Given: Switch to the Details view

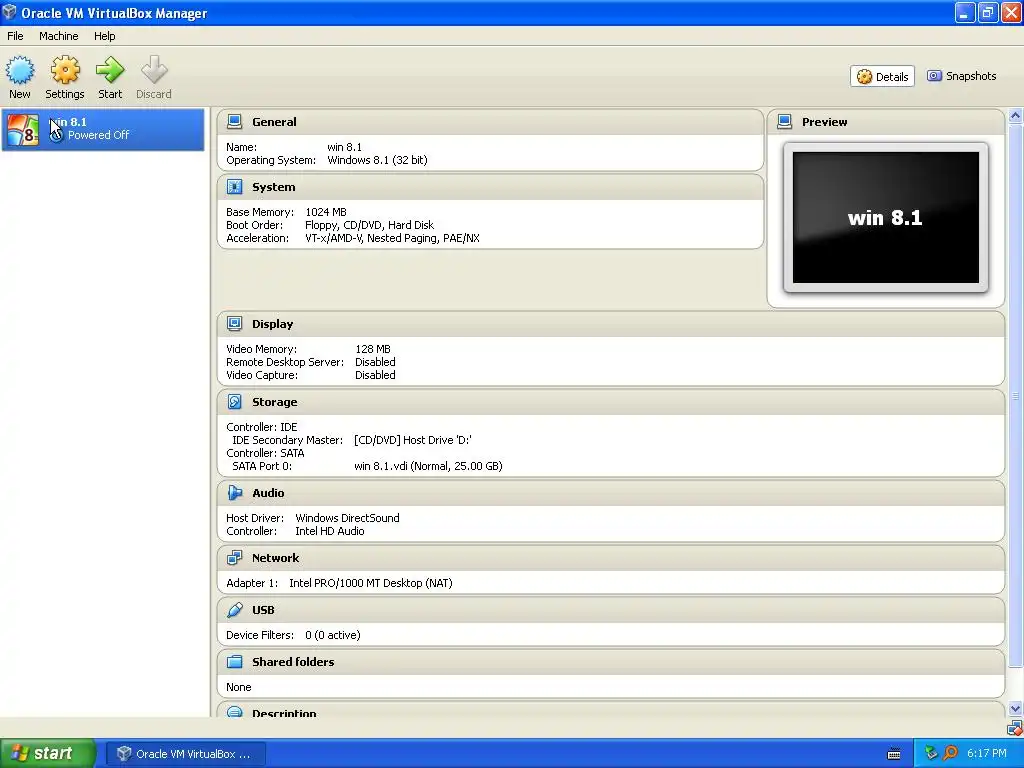Looking at the screenshot, I should [882, 76].
